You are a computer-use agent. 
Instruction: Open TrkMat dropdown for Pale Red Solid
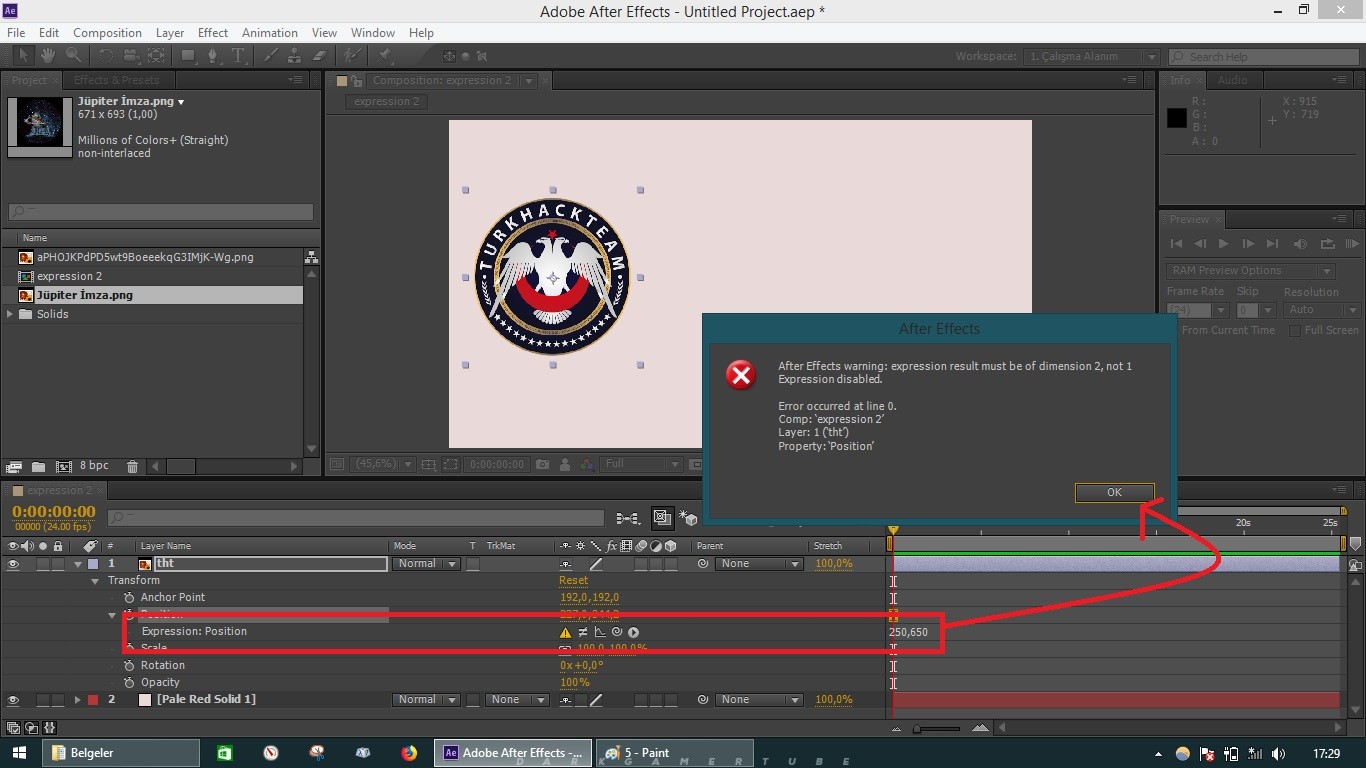click(x=518, y=700)
